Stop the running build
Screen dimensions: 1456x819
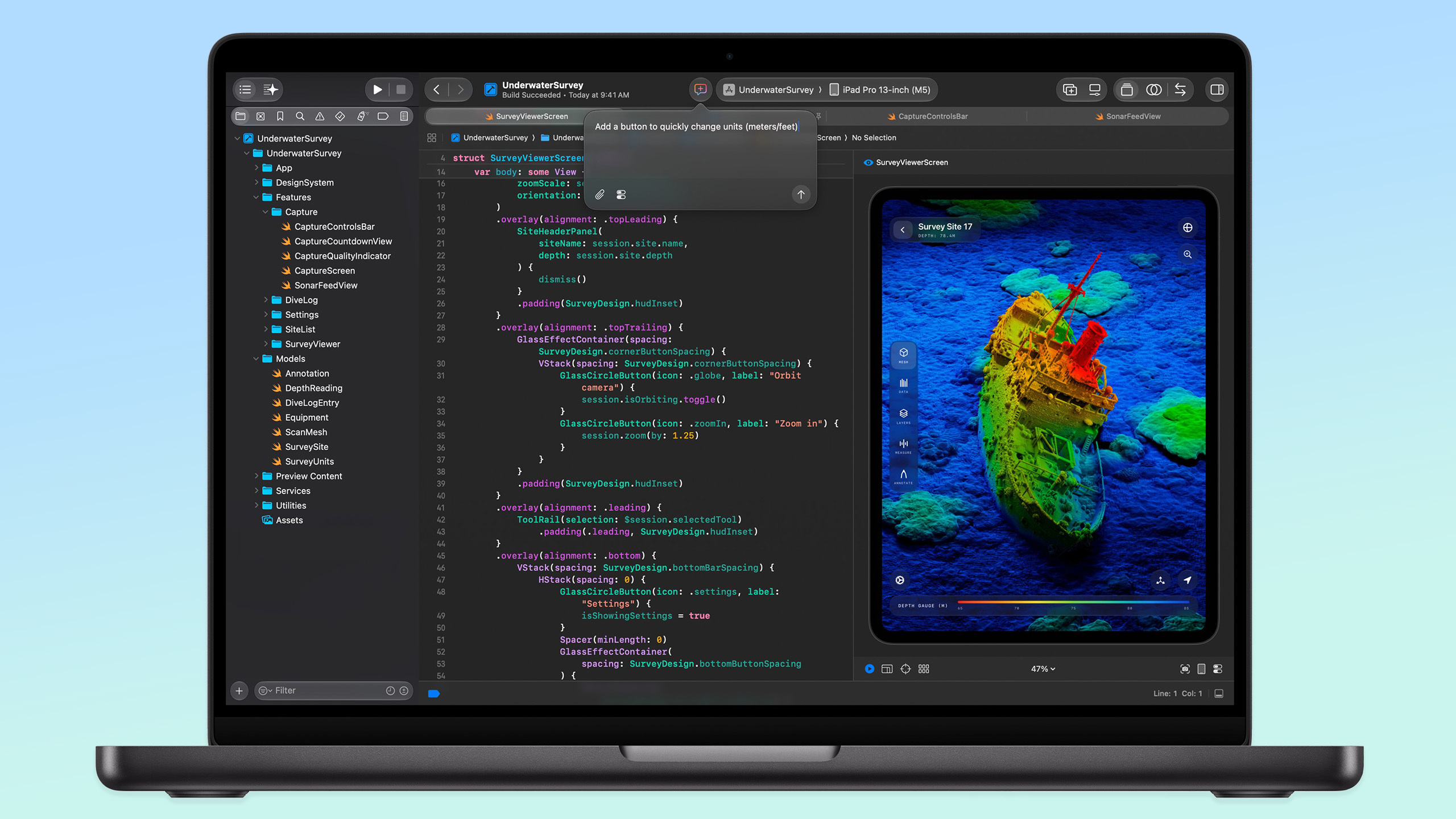pos(401,89)
